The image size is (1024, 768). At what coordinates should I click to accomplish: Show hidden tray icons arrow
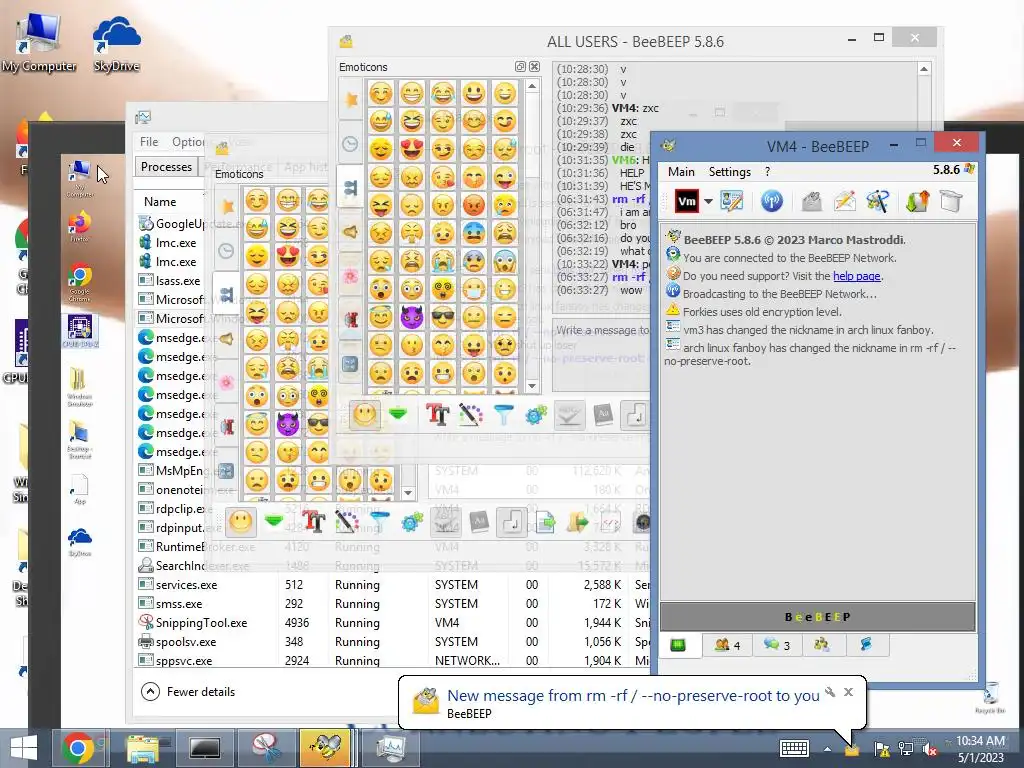[827, 749]
